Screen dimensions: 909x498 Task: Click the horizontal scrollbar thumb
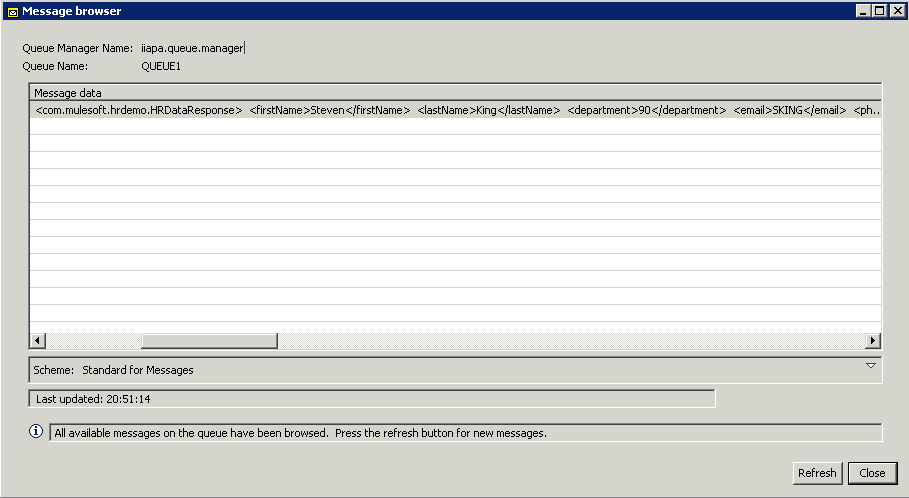click(x=209, y=340)
